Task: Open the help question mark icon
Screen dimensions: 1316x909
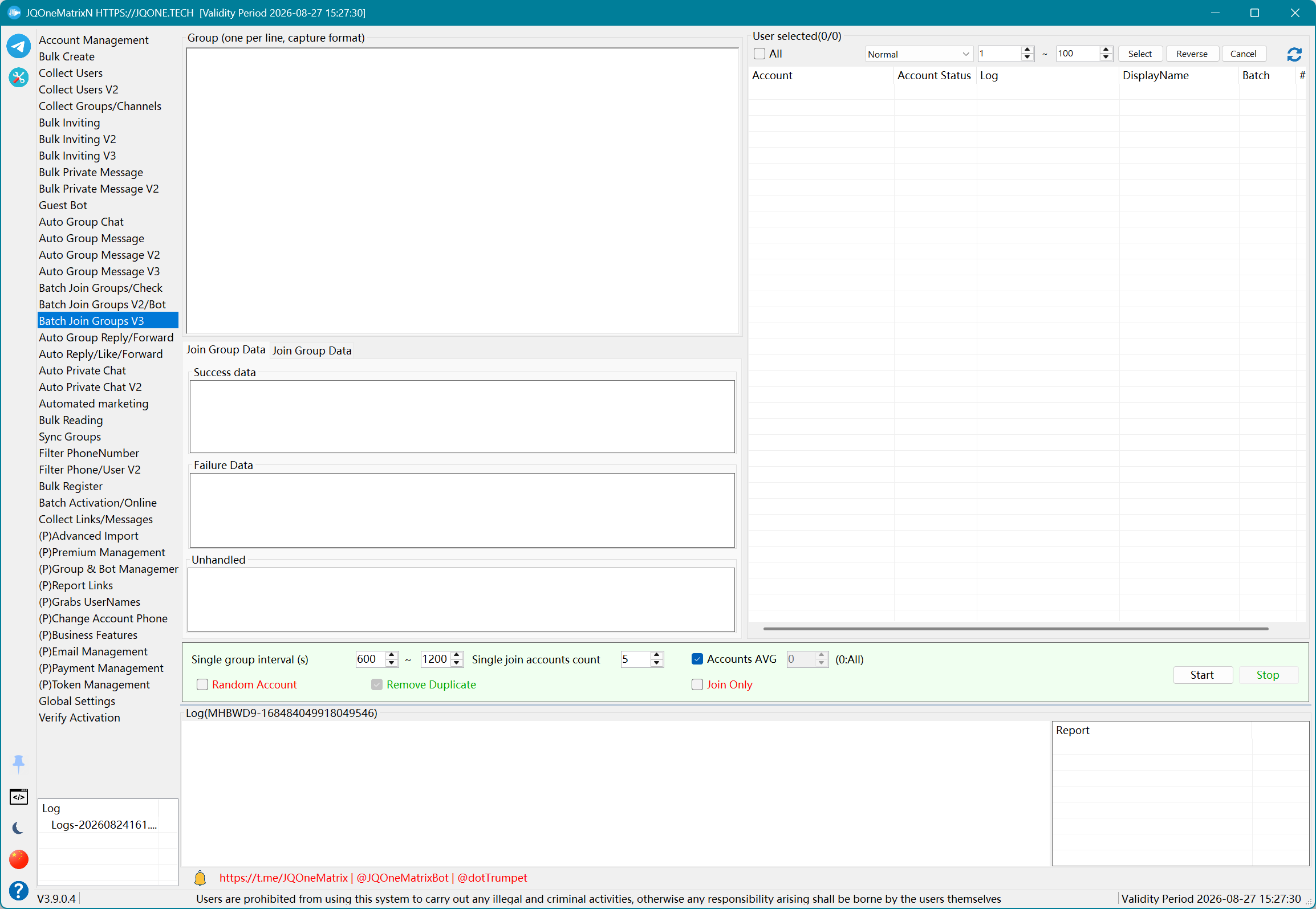Action: (18, 890)
